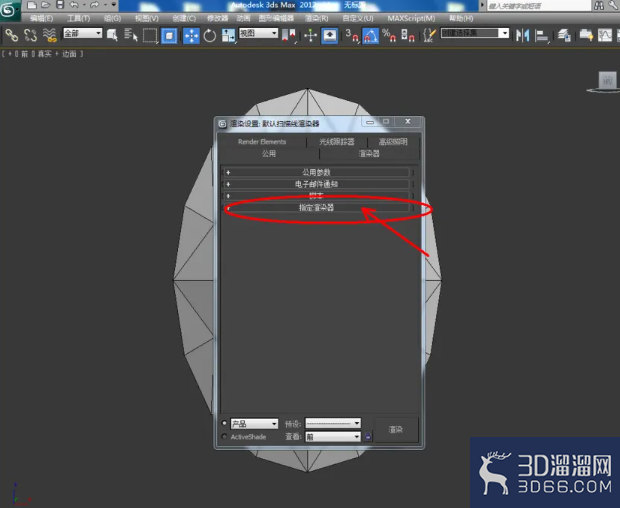Viewport: 620px width, 508px height.
Task: Click the Select and Manipulate icon
Action: coord(311,36)
